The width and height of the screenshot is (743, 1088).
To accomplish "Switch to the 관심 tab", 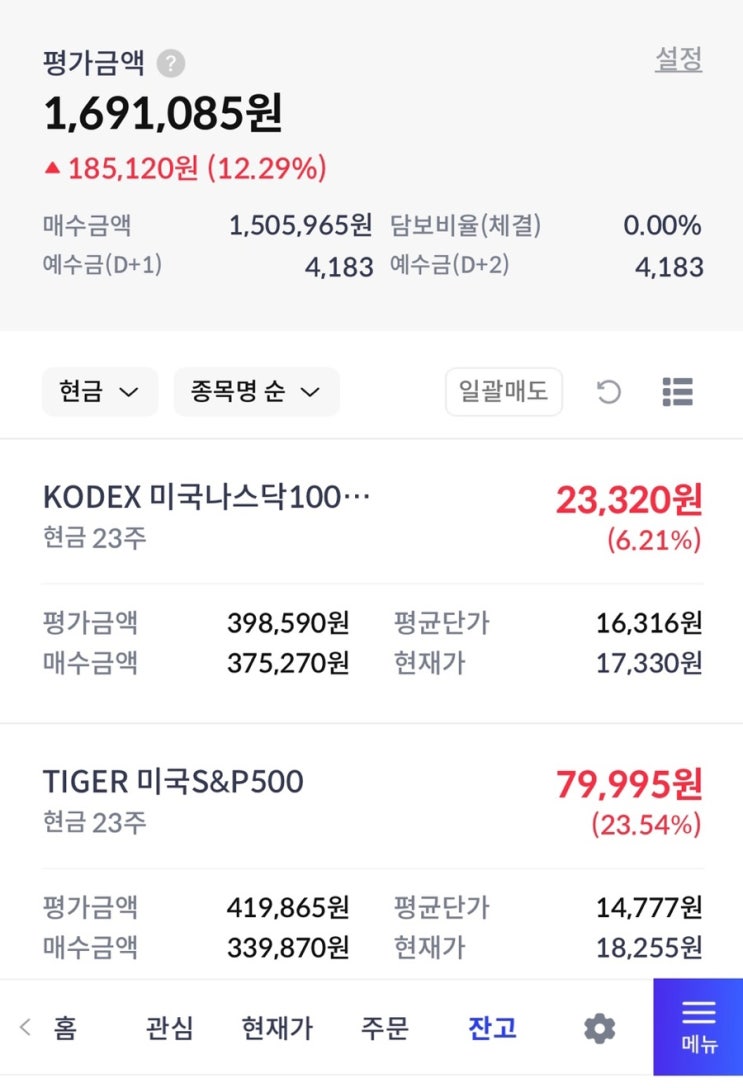I will point(169,1027).
